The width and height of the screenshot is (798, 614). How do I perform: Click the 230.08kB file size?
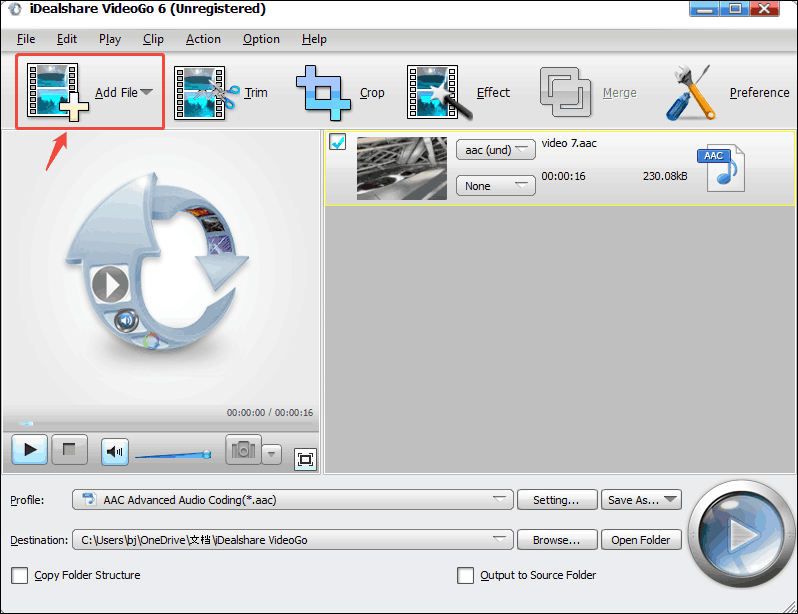[x=665, y=176]
